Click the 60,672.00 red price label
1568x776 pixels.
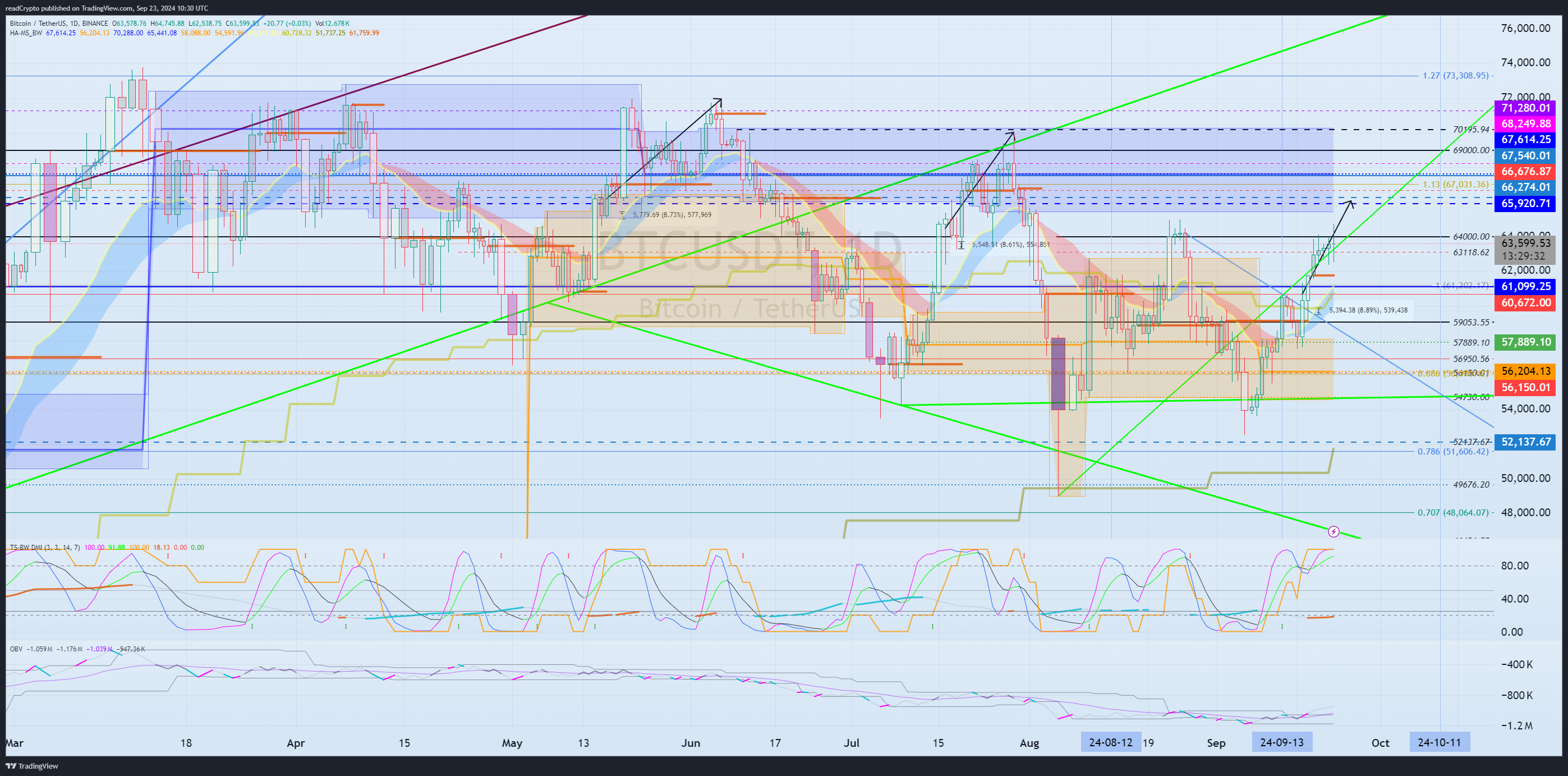(1525, 302)
